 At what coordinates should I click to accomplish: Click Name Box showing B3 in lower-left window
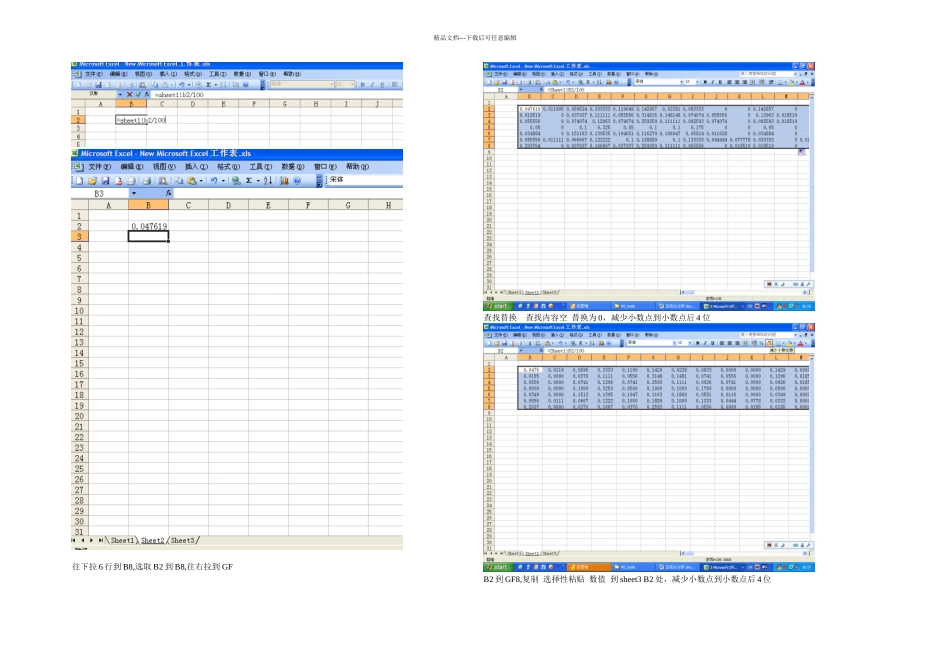coord(99,193)
